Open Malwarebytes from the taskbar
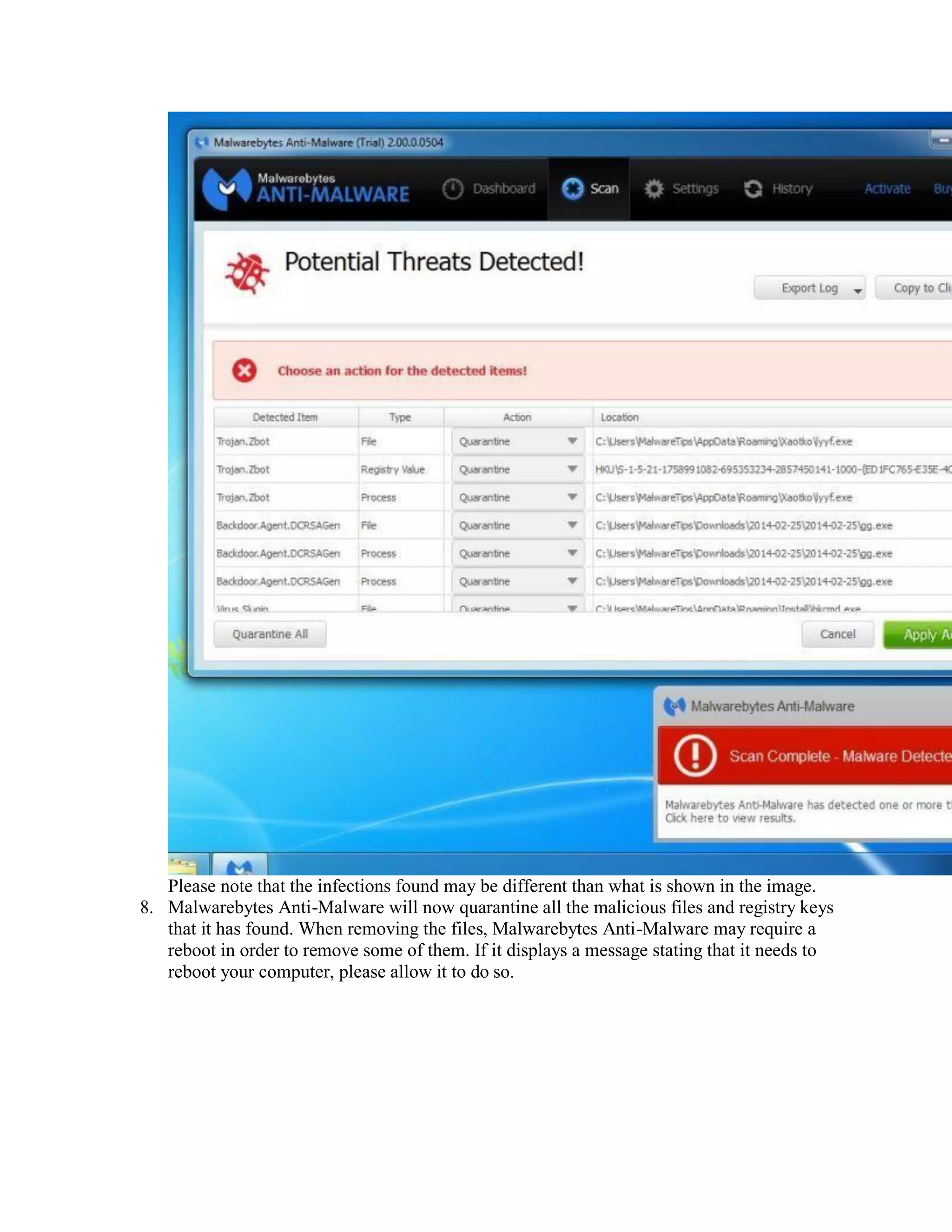Image resolution: width=952 pixels, height=1232 pixels. coord(239,865)
